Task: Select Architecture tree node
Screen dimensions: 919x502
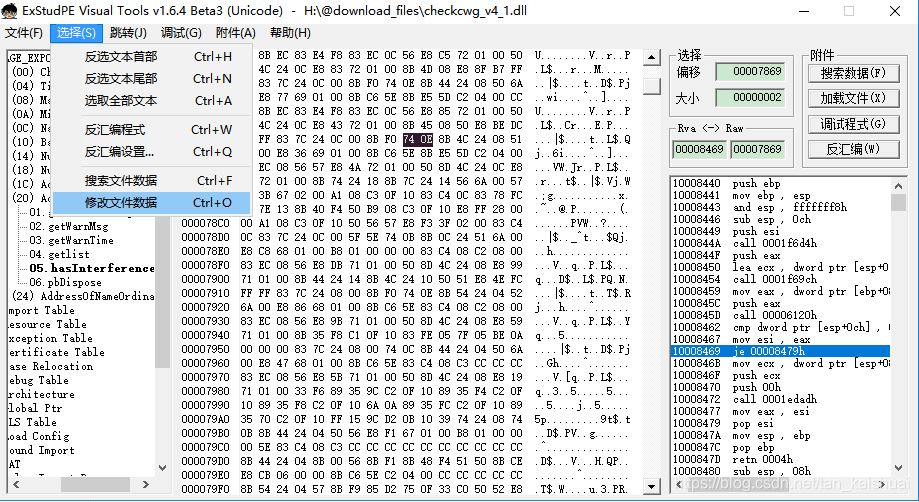Action: pos(41,395)
